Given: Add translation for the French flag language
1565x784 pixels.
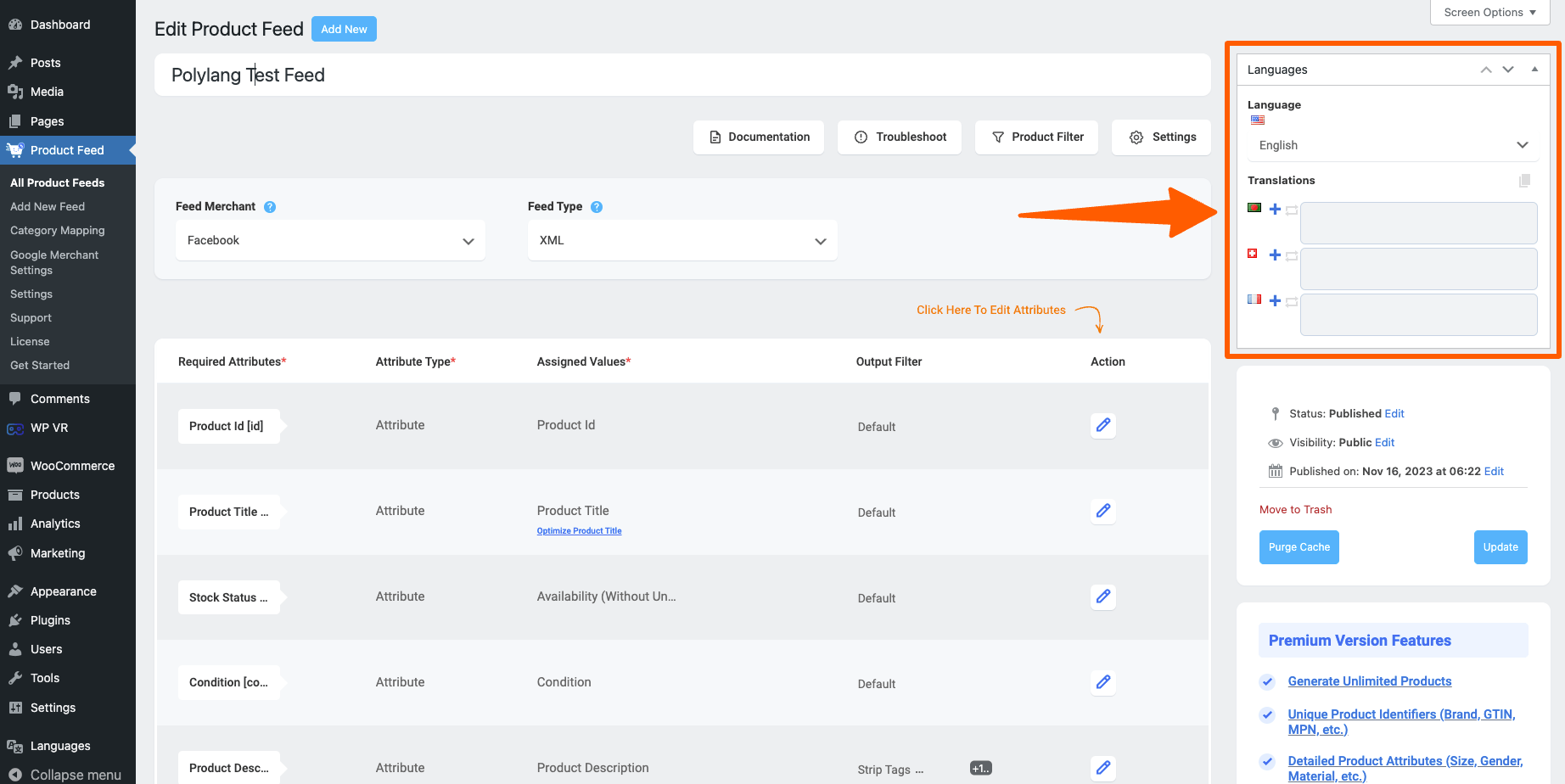Looking at the screenshot, I should tap(1275, 300).
